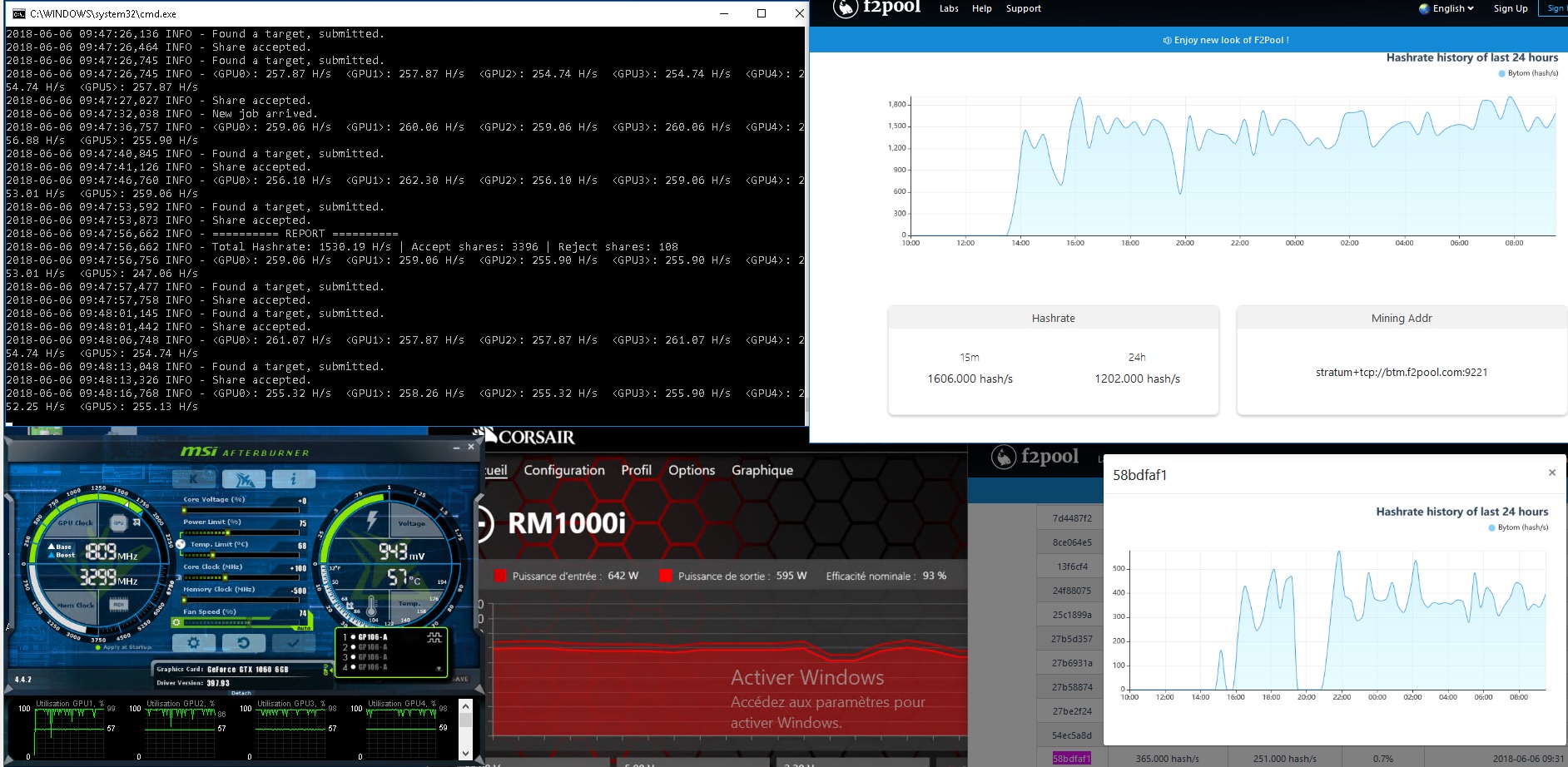The width and height of the screenshot is (1568, 767).
Task: Click the GPU chip icon in clock gauge
Action: click(118, 523)
